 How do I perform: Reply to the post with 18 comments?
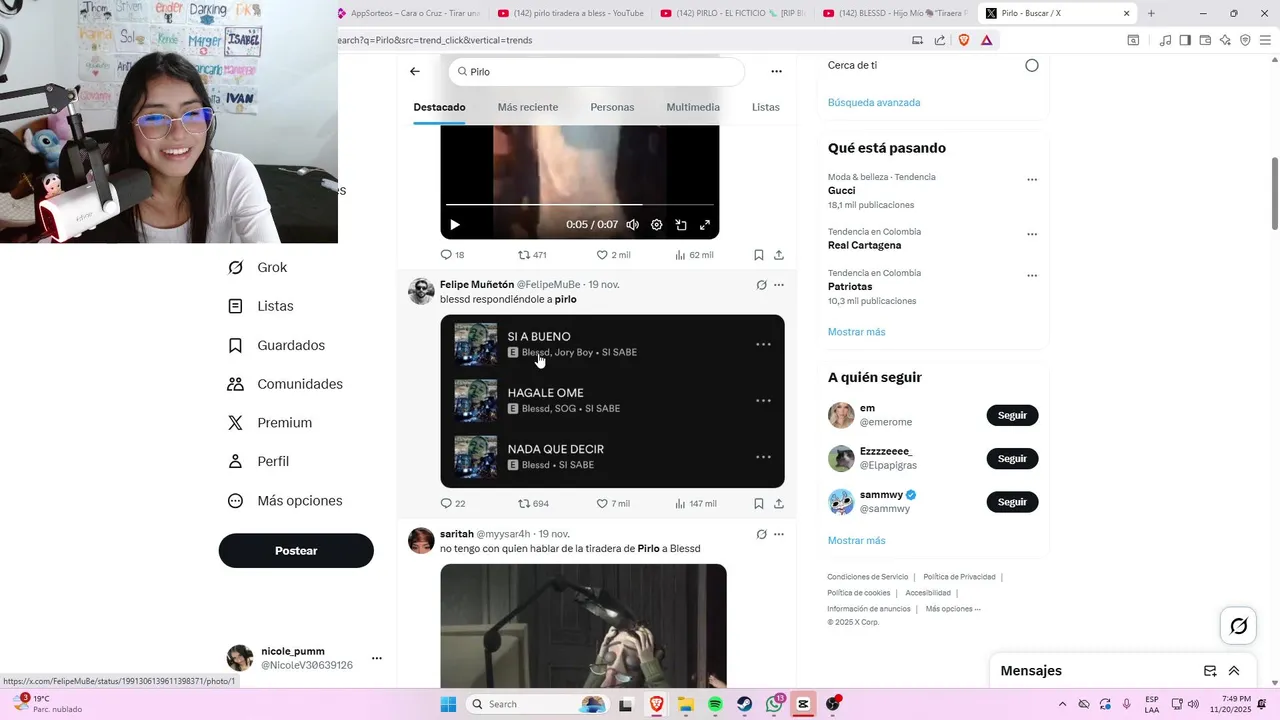click(x=452, y=255)
